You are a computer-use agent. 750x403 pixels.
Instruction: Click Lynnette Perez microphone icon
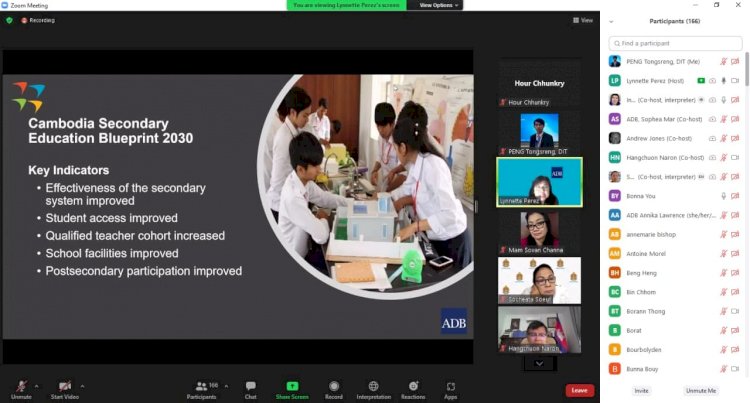724,81
